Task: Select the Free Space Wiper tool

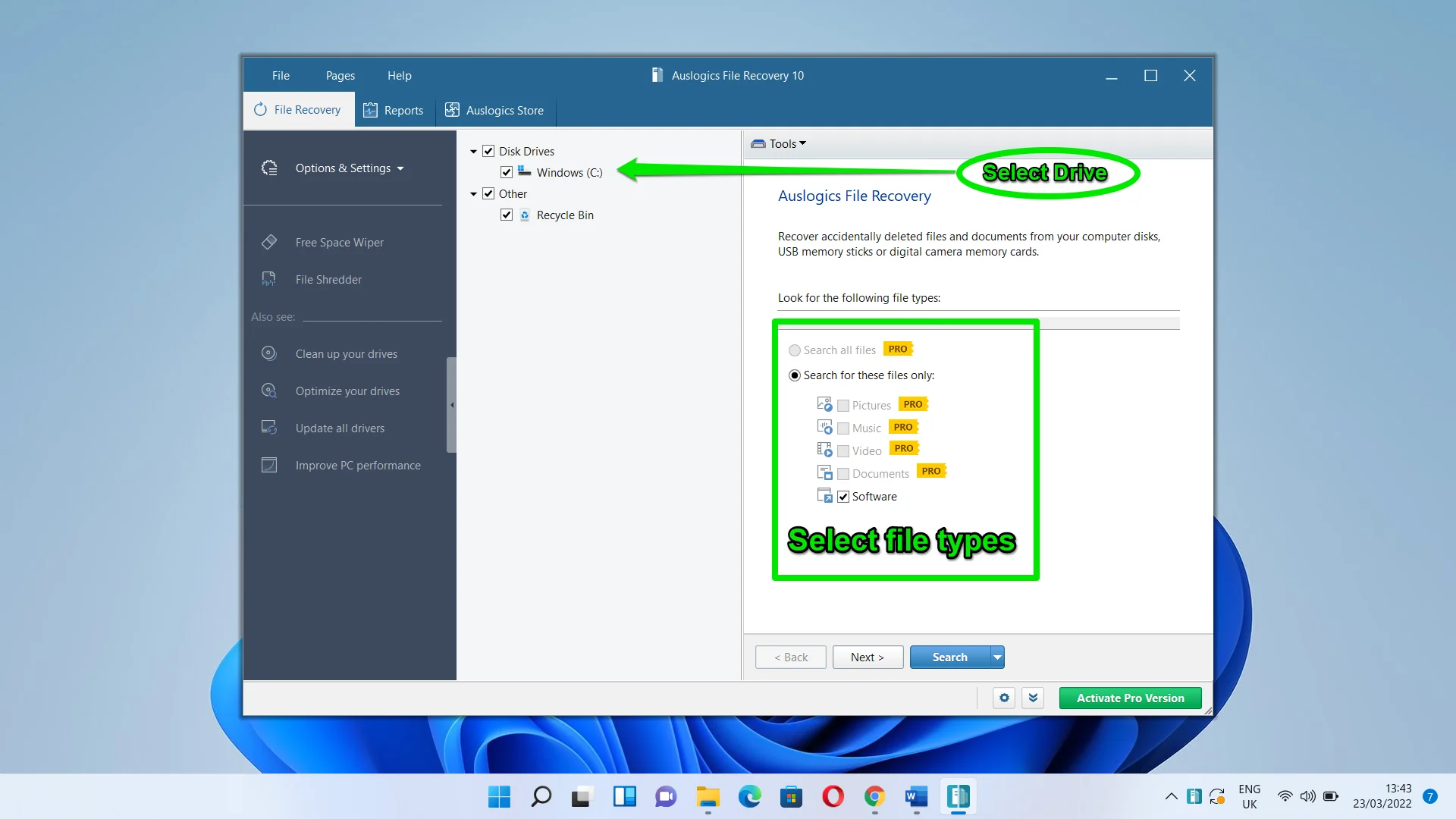Action: pyautogui.click(x=340, y=241)
